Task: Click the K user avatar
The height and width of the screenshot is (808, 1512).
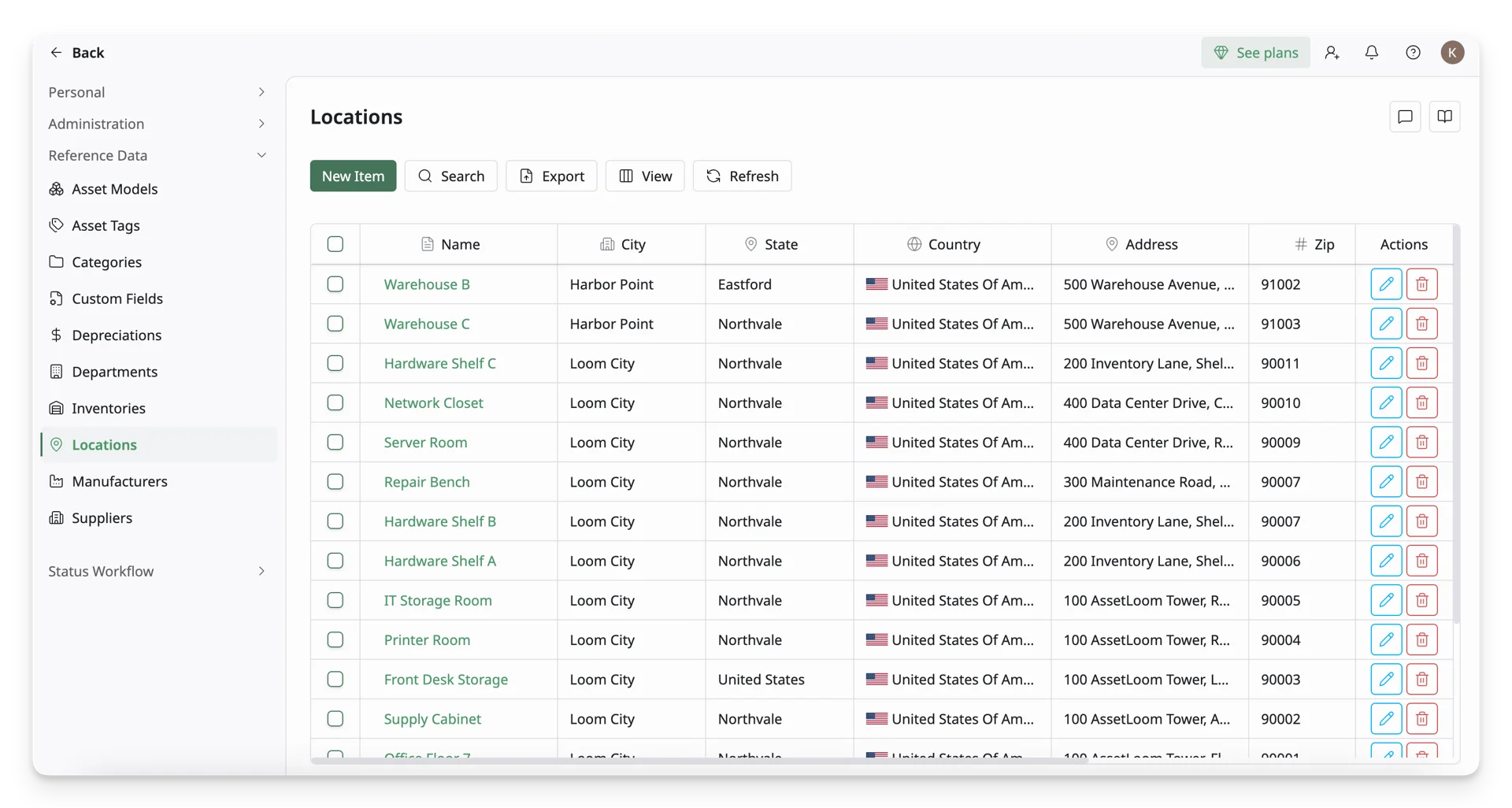Action: [x=1452, y=52]
